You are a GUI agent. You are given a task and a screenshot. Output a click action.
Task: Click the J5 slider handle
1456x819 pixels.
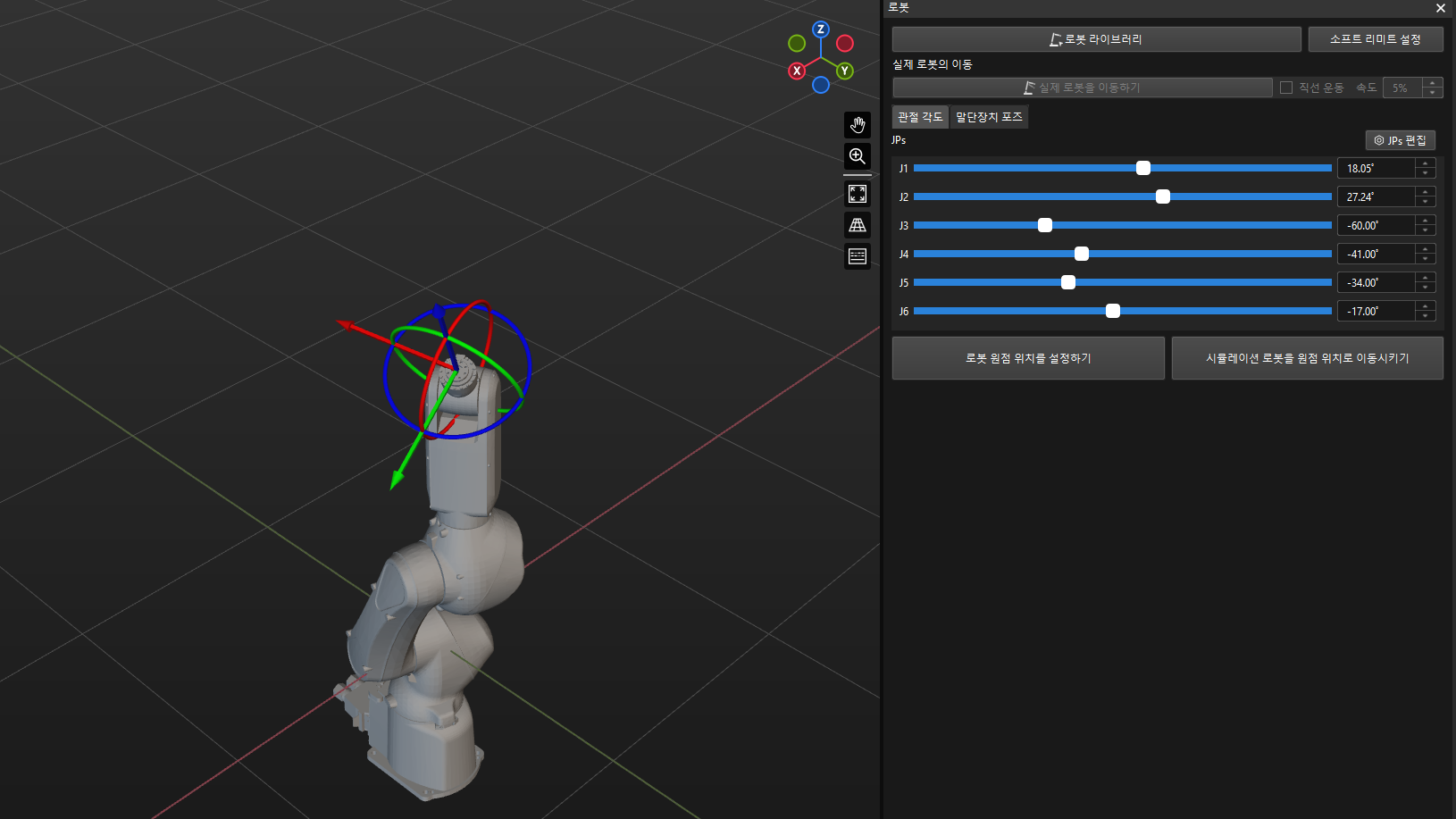[x=1068, y=282]
